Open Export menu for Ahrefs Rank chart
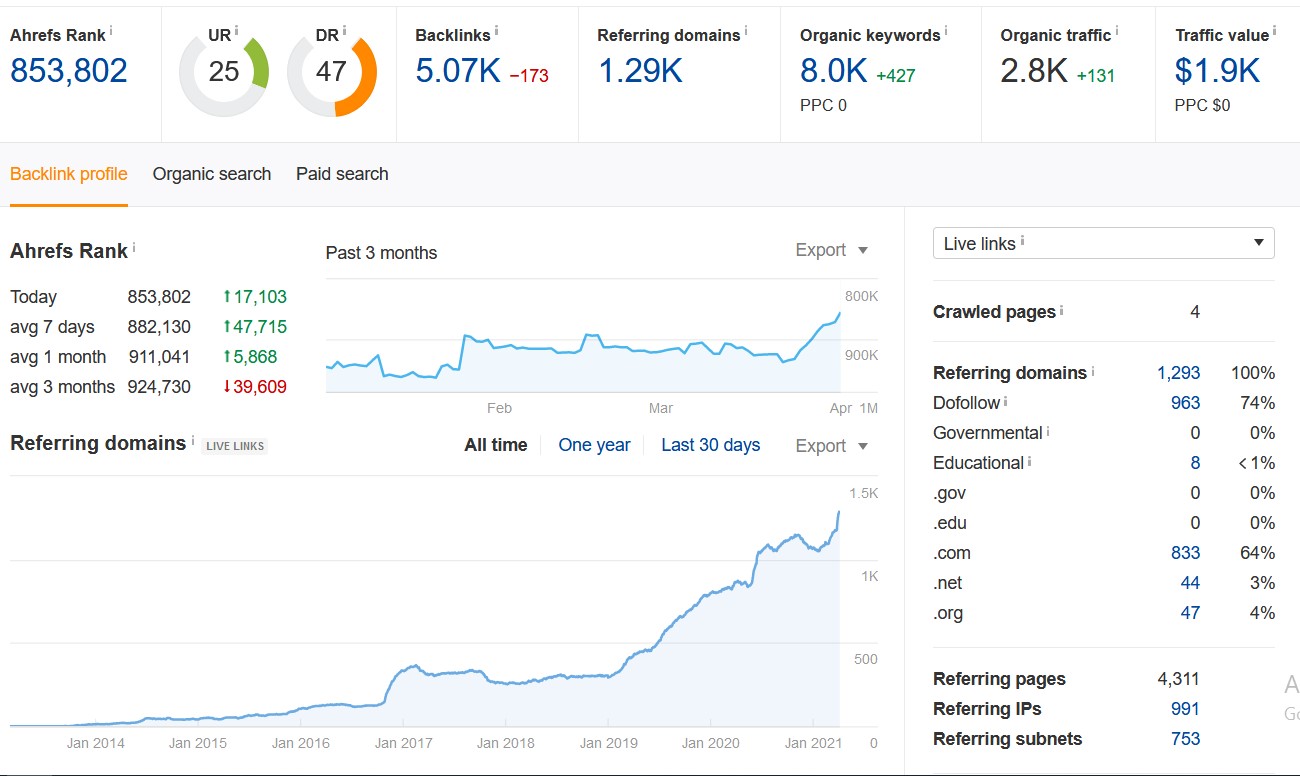 click(832, 250)
